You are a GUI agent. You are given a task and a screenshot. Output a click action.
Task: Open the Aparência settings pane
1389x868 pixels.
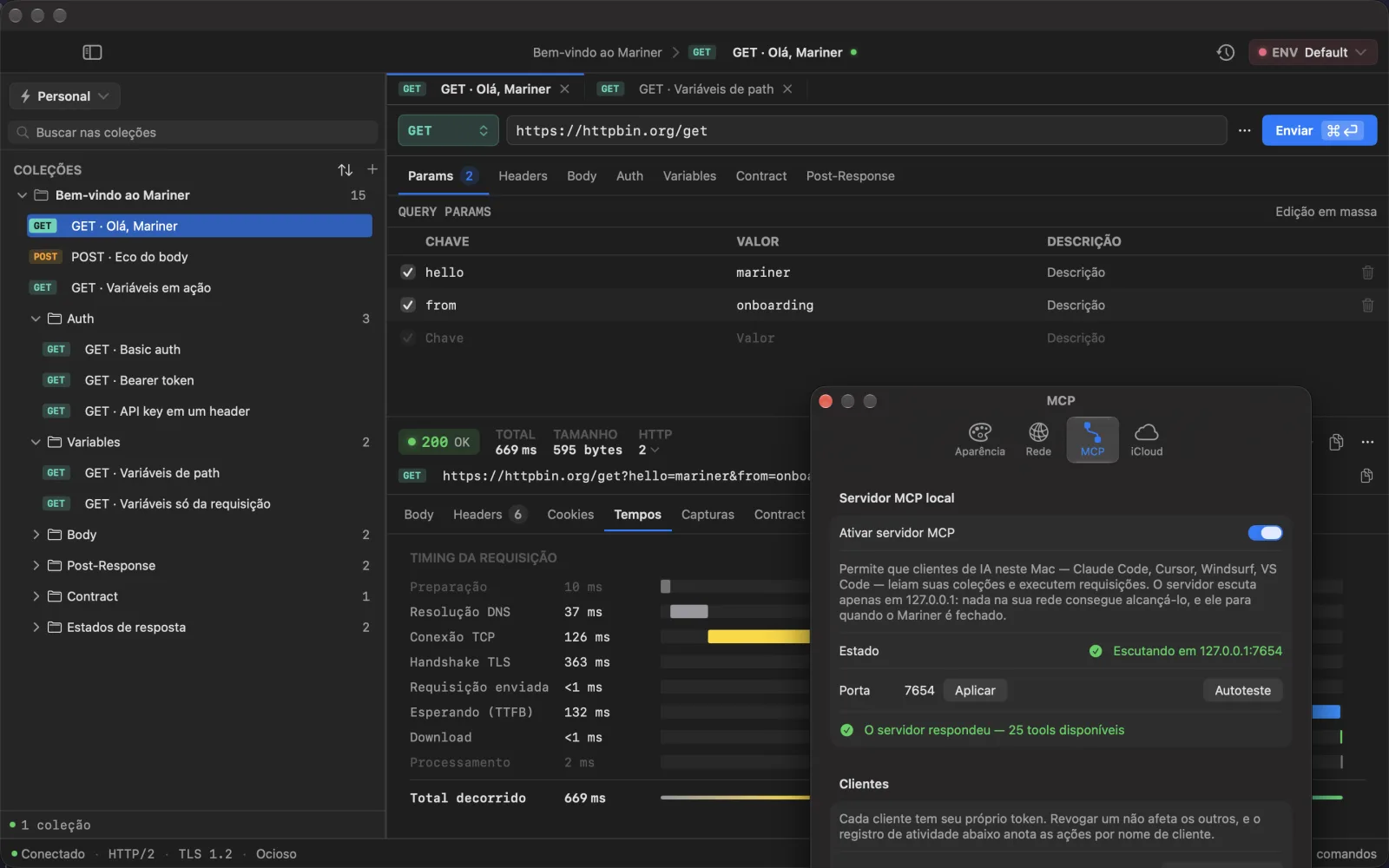[979, 439]
